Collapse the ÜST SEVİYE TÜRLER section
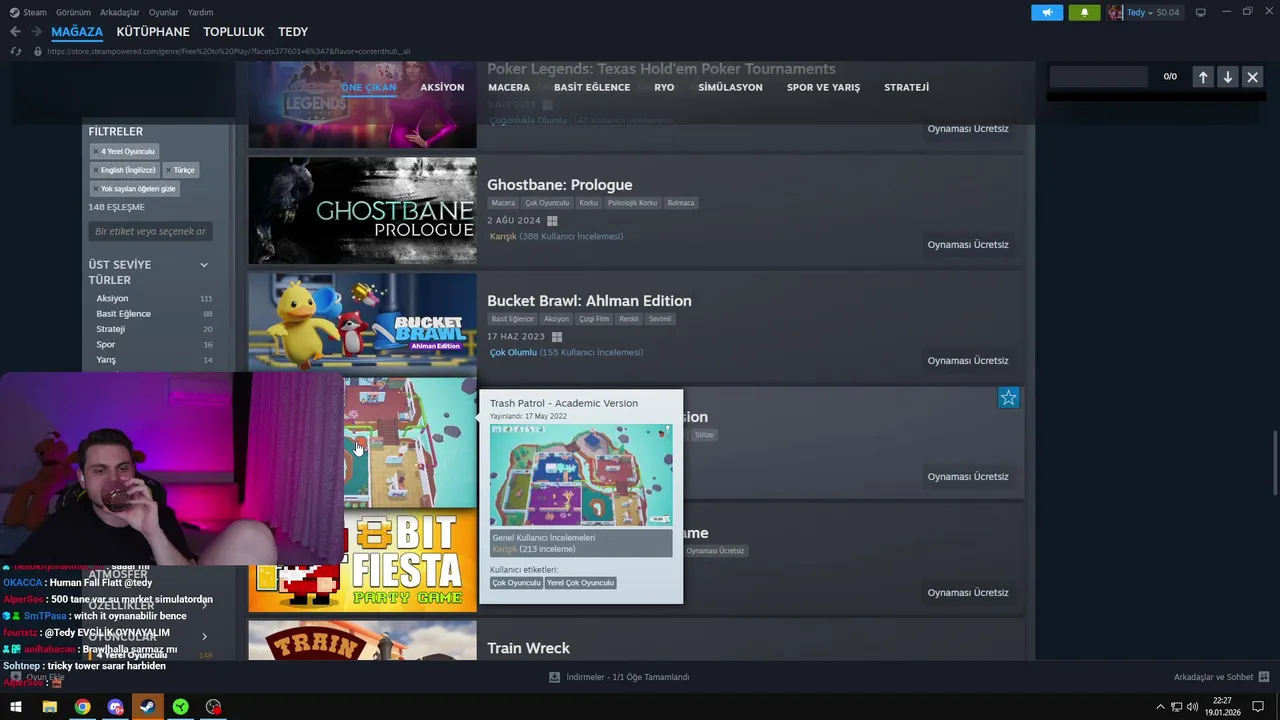 [x=204, y=265]
